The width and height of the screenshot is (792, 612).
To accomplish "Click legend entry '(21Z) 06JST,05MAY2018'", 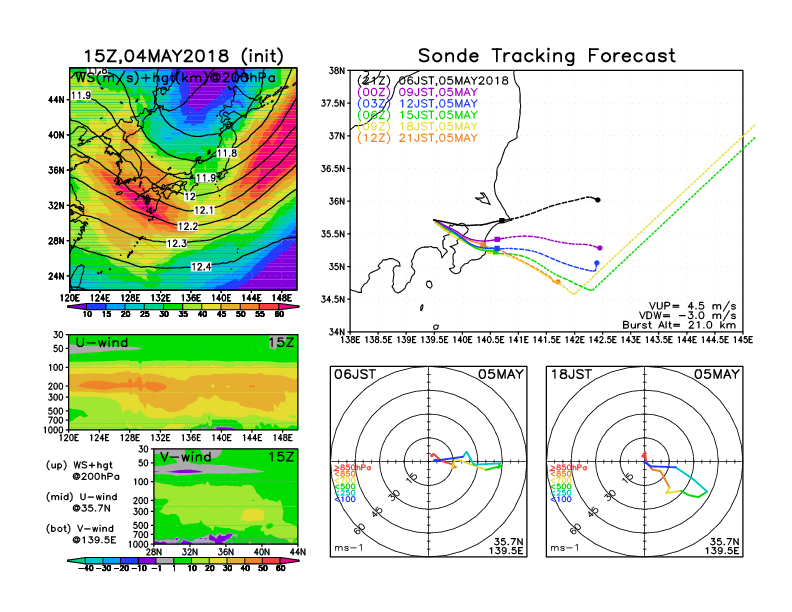I will pos(432,80).
